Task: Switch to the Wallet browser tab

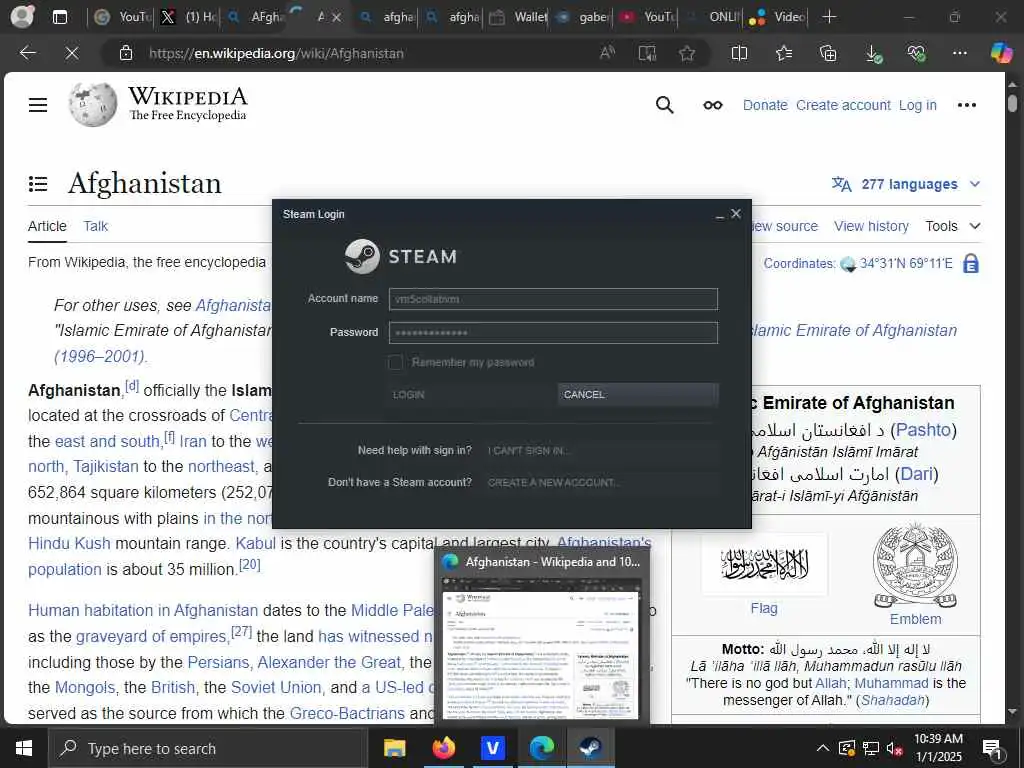Action: click(x=519, y=17)
